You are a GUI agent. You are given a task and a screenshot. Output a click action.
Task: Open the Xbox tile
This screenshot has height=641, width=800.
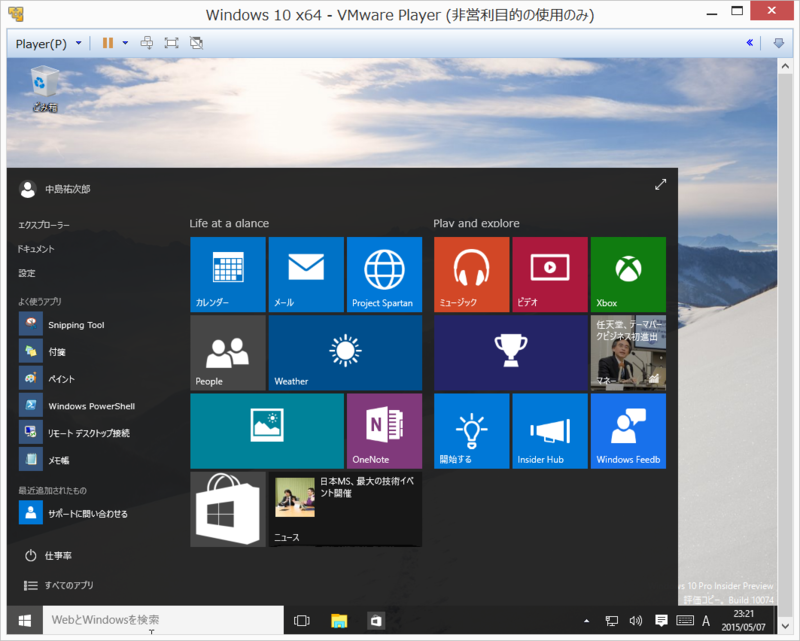tap(628, 274)
